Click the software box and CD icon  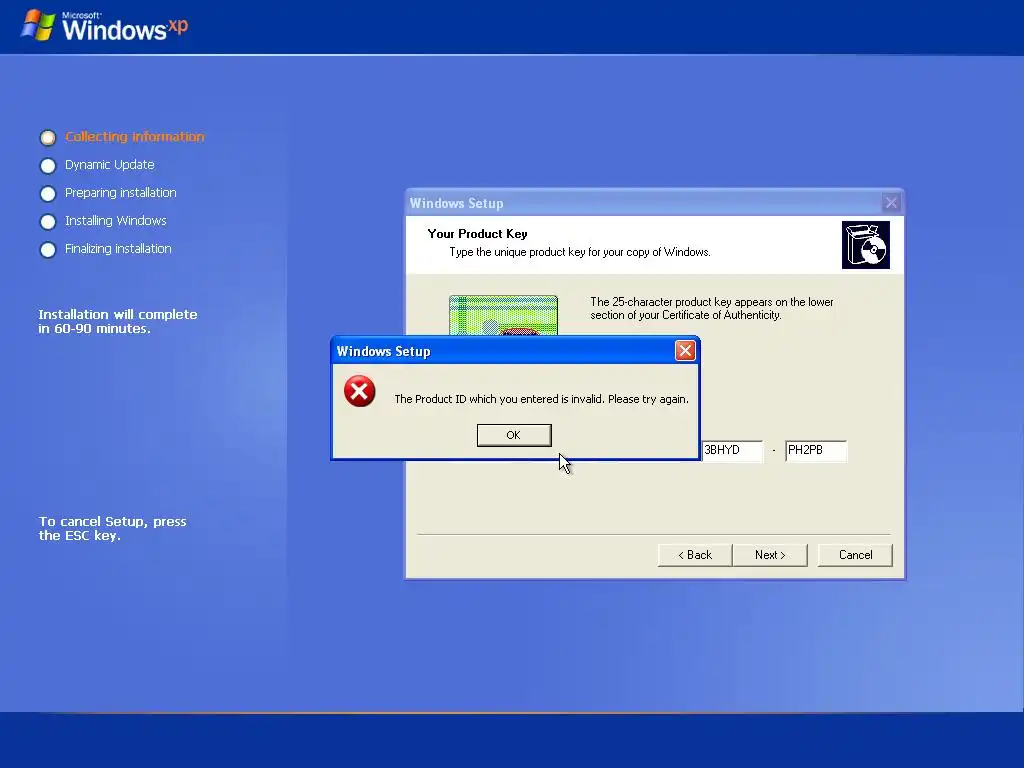866,245
